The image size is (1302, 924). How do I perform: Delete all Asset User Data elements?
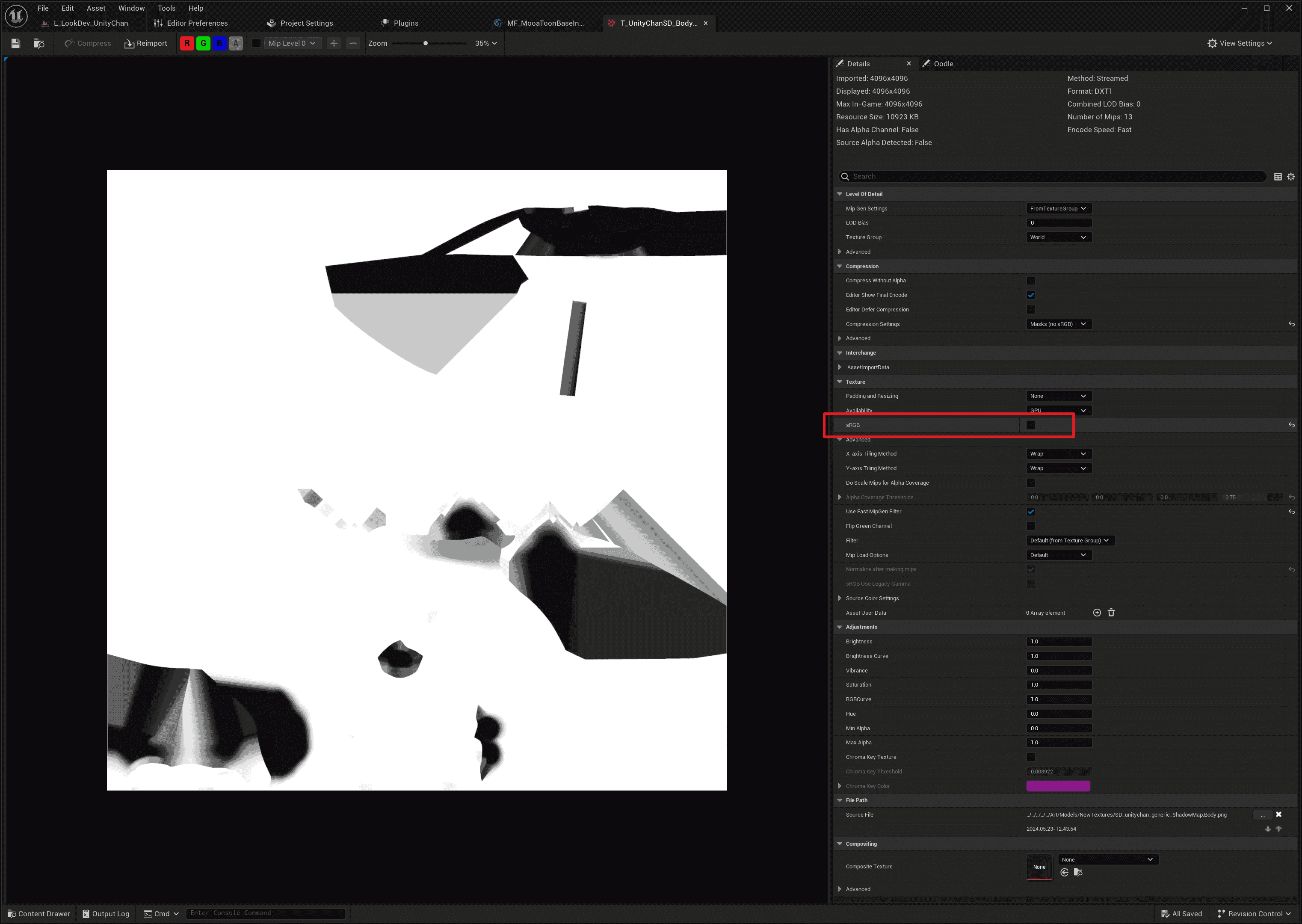1112,613
